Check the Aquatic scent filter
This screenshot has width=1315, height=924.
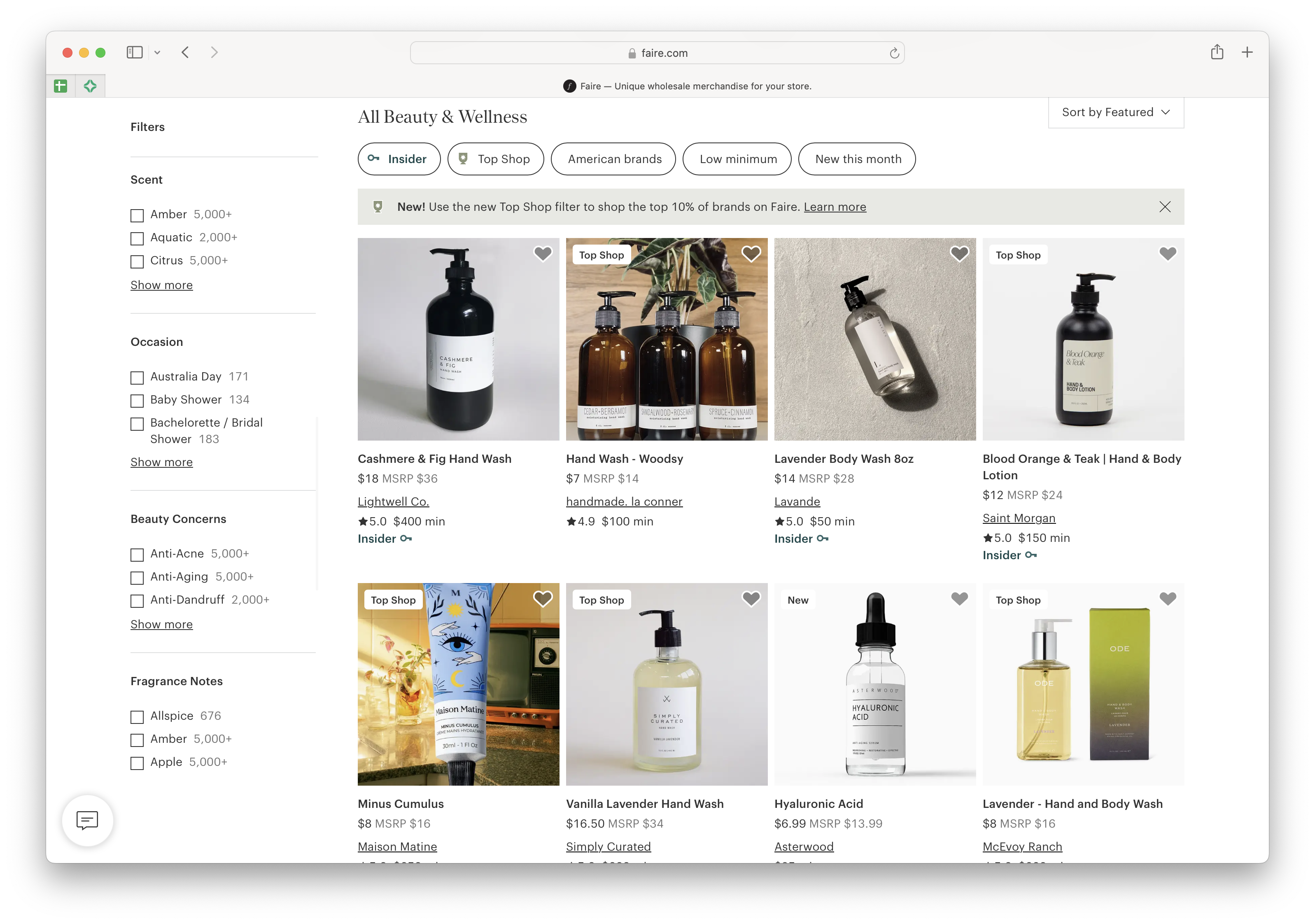tap(137, 238)
